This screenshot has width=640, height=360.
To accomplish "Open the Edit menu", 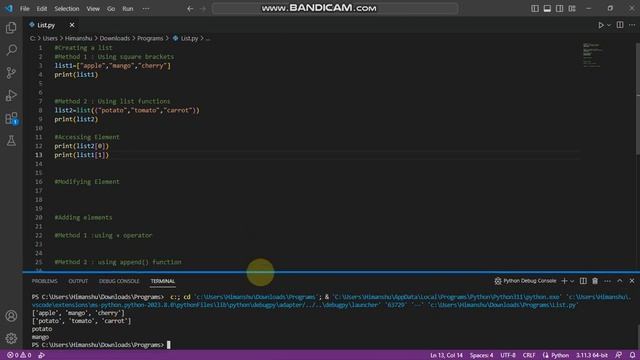I will [x=42, y=9].
